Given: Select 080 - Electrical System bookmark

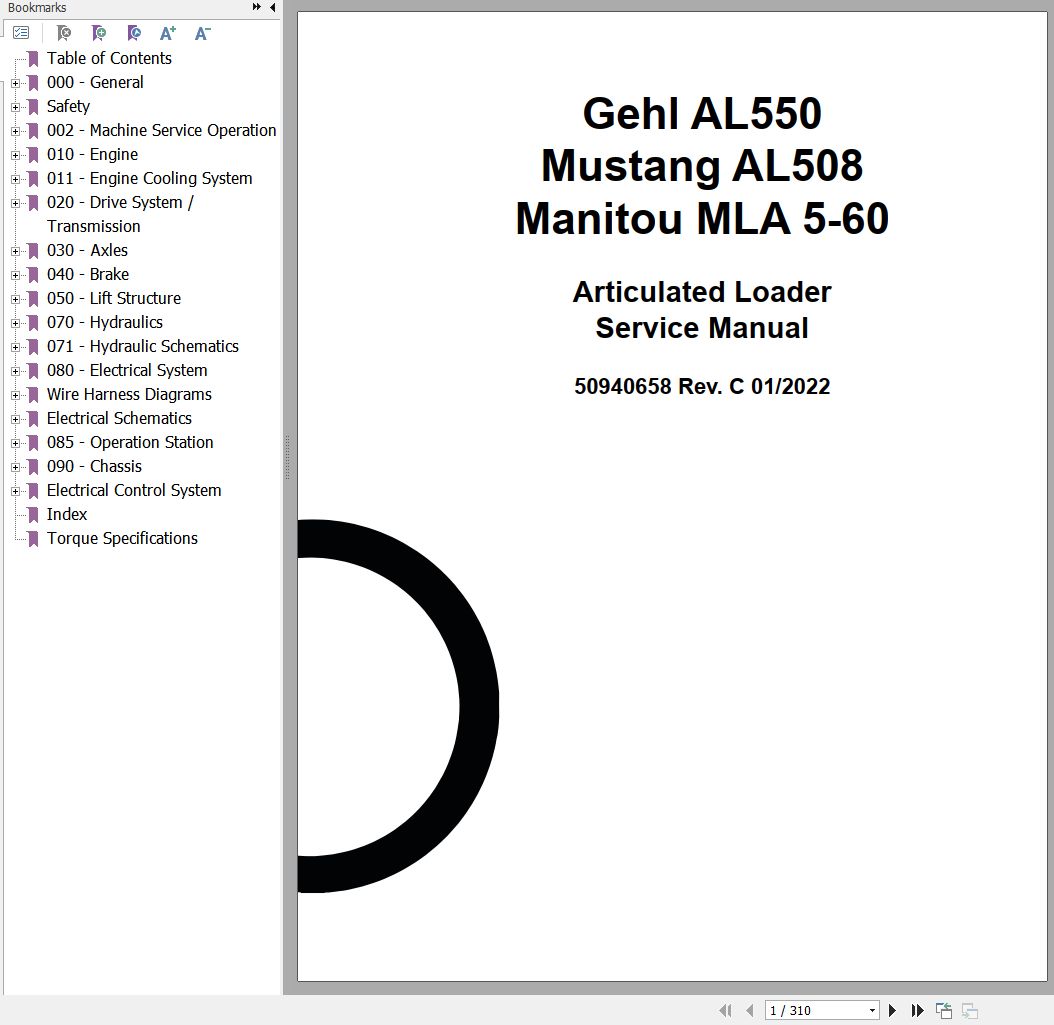Looking at the screenshot, I should (x=127, y=370).
